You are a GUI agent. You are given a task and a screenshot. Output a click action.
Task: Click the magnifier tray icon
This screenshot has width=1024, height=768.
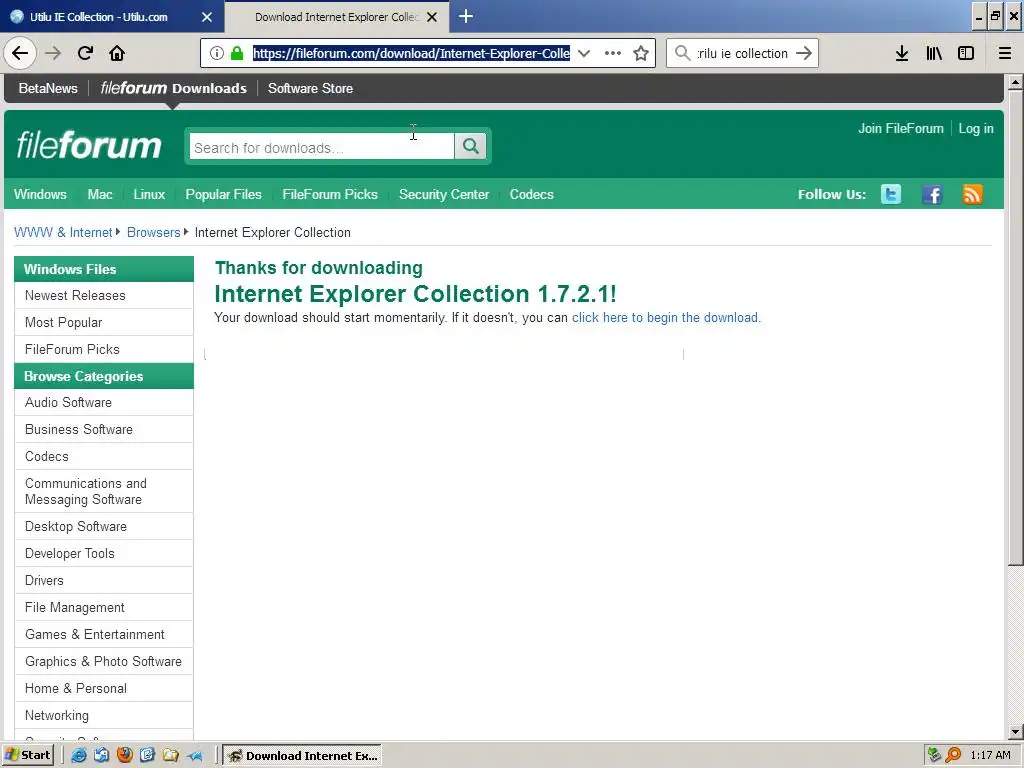pyautogui.click(x=953, y=755)
